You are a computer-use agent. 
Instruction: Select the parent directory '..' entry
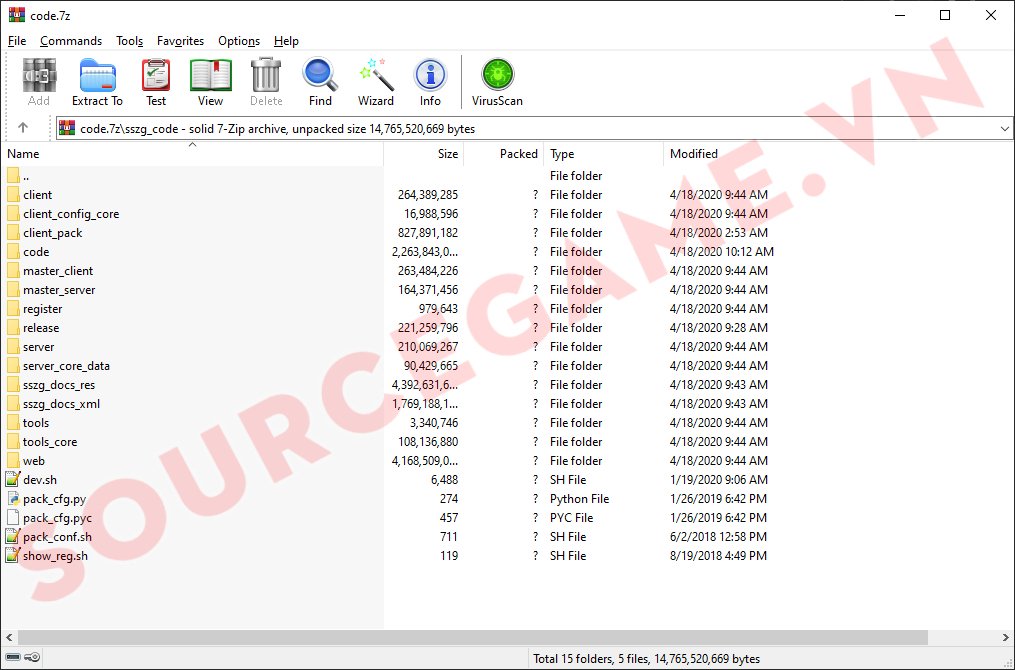[x=26, y=176]
